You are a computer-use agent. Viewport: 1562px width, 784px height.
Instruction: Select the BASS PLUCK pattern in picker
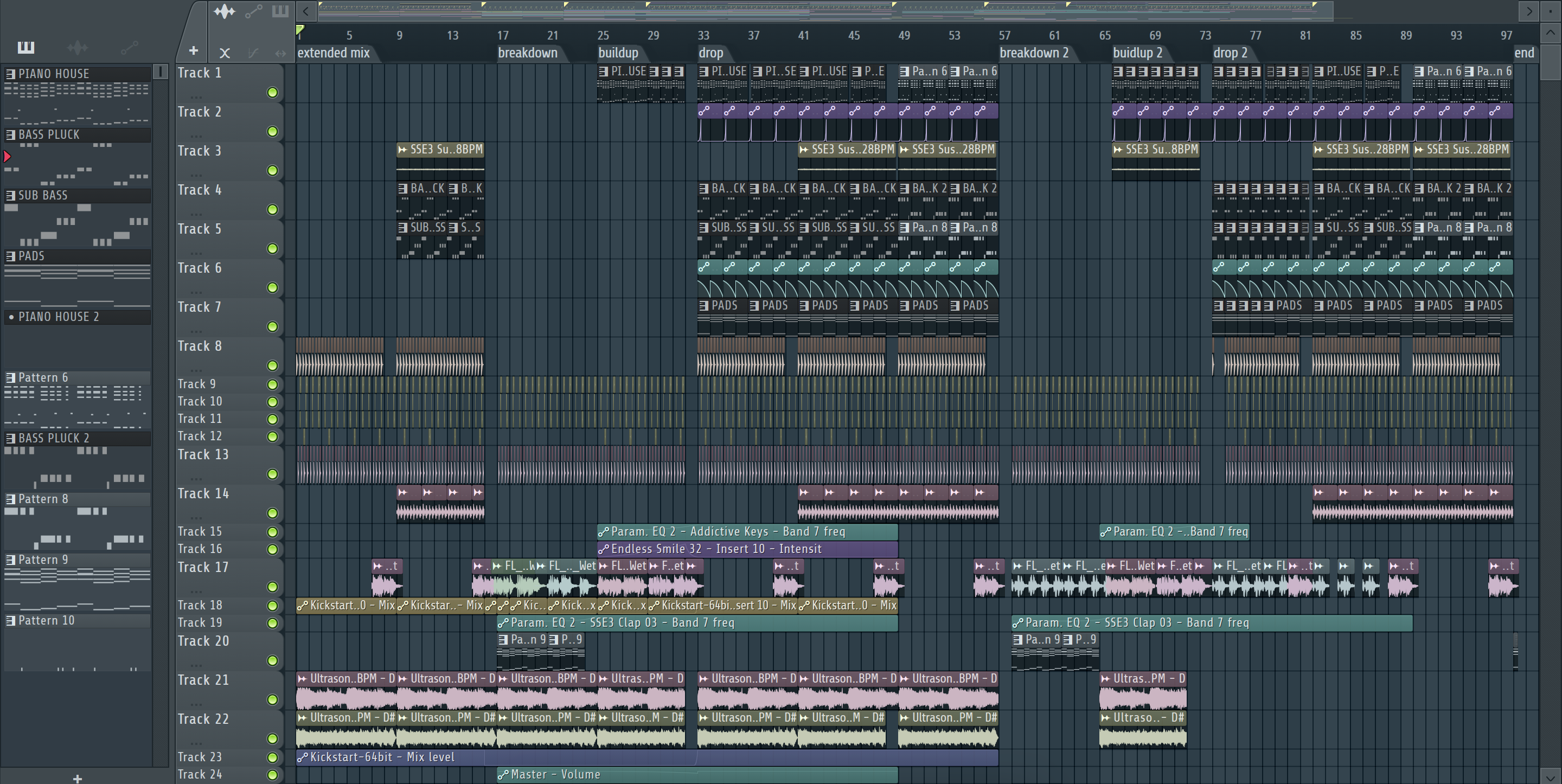(x=77, y=134)
